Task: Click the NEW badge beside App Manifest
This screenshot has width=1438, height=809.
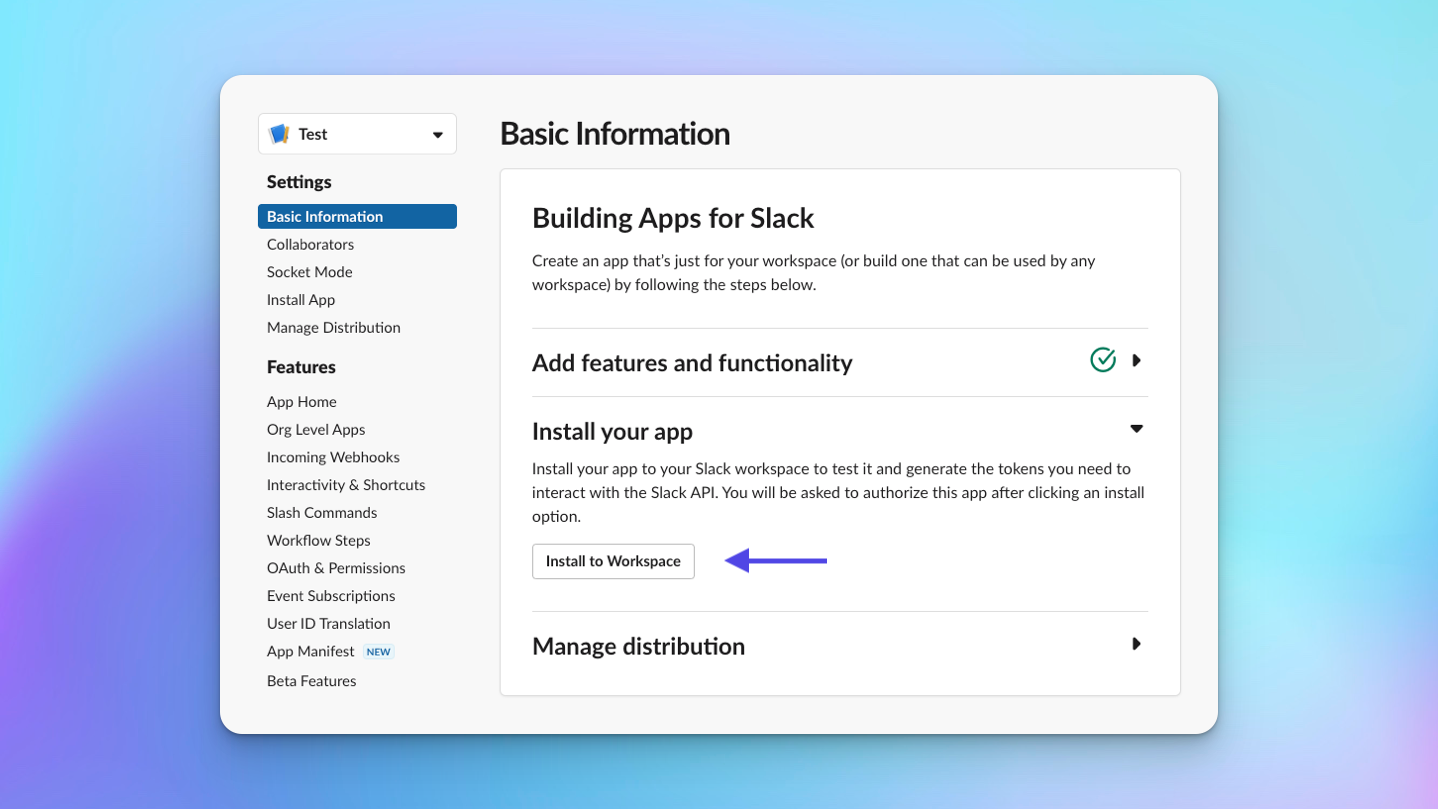Action: [378, 652]
